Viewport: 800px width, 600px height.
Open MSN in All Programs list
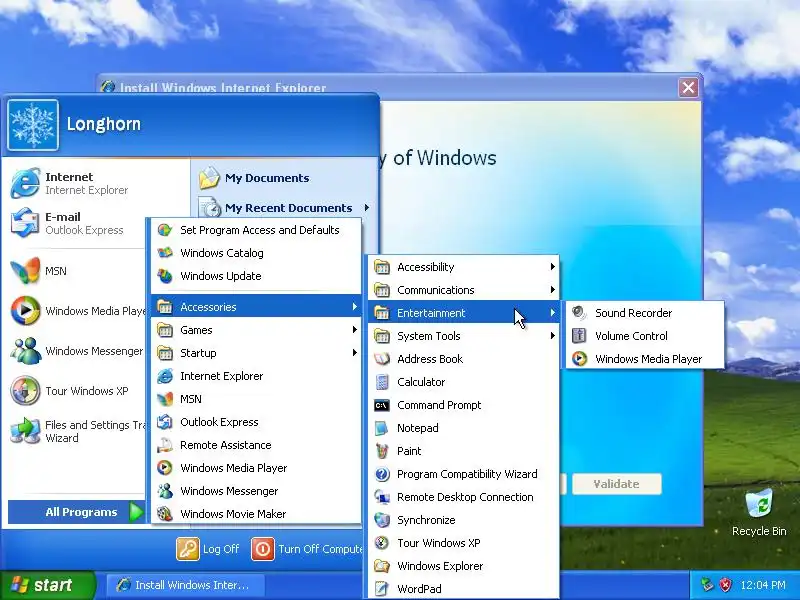[x=256, y=398]
